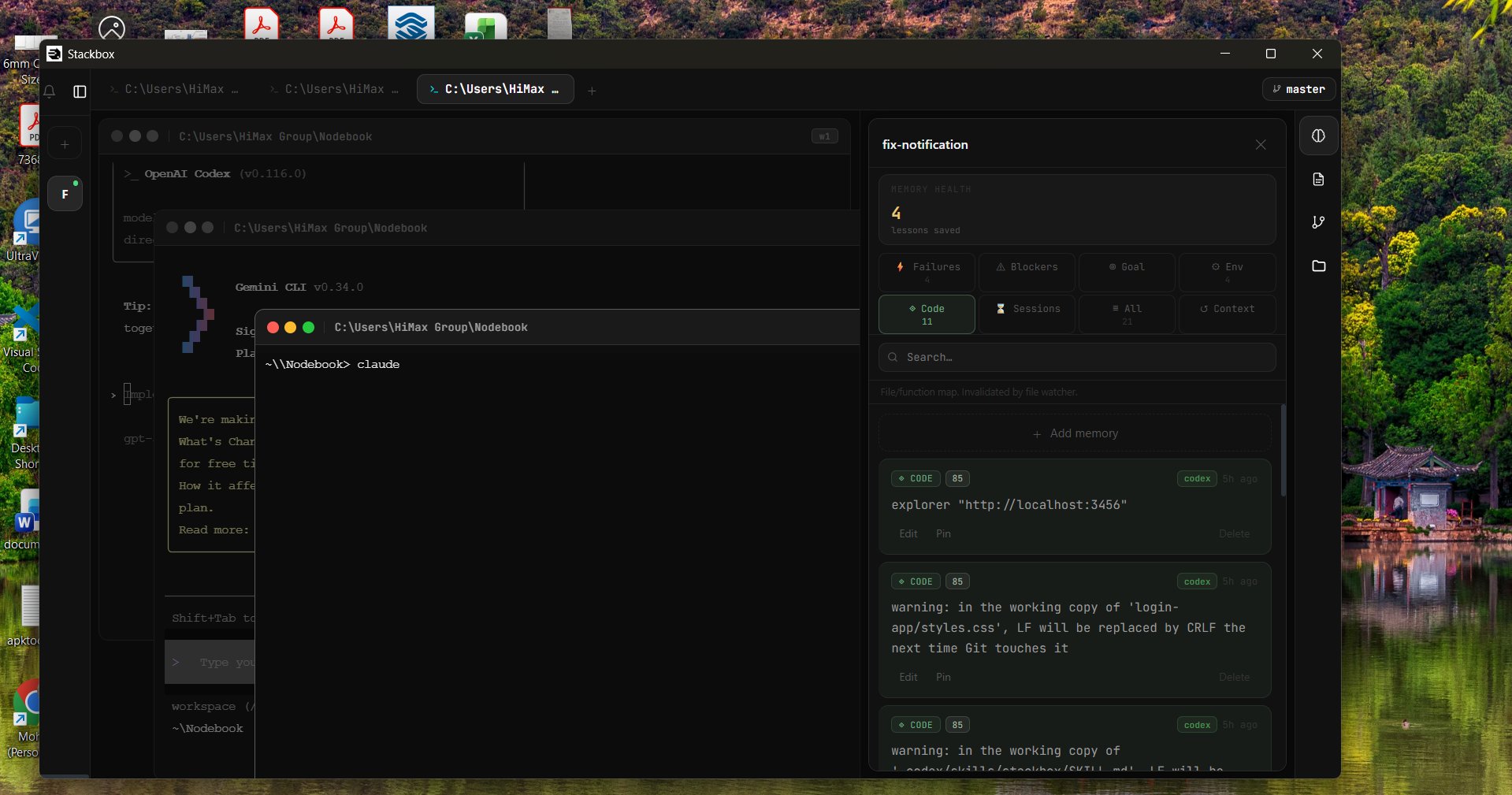1512x795 pixels.
Task: Click the Stackbox app logo in title bar
Action: click(x=54, y=54)
